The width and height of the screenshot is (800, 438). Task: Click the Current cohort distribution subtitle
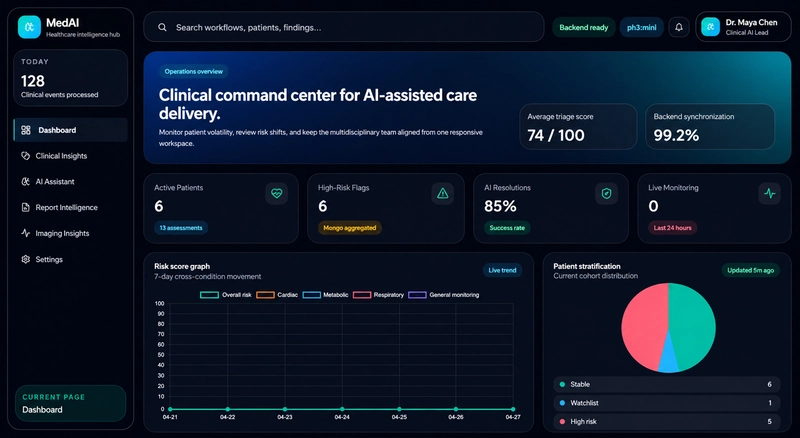(x=595, y=276)
